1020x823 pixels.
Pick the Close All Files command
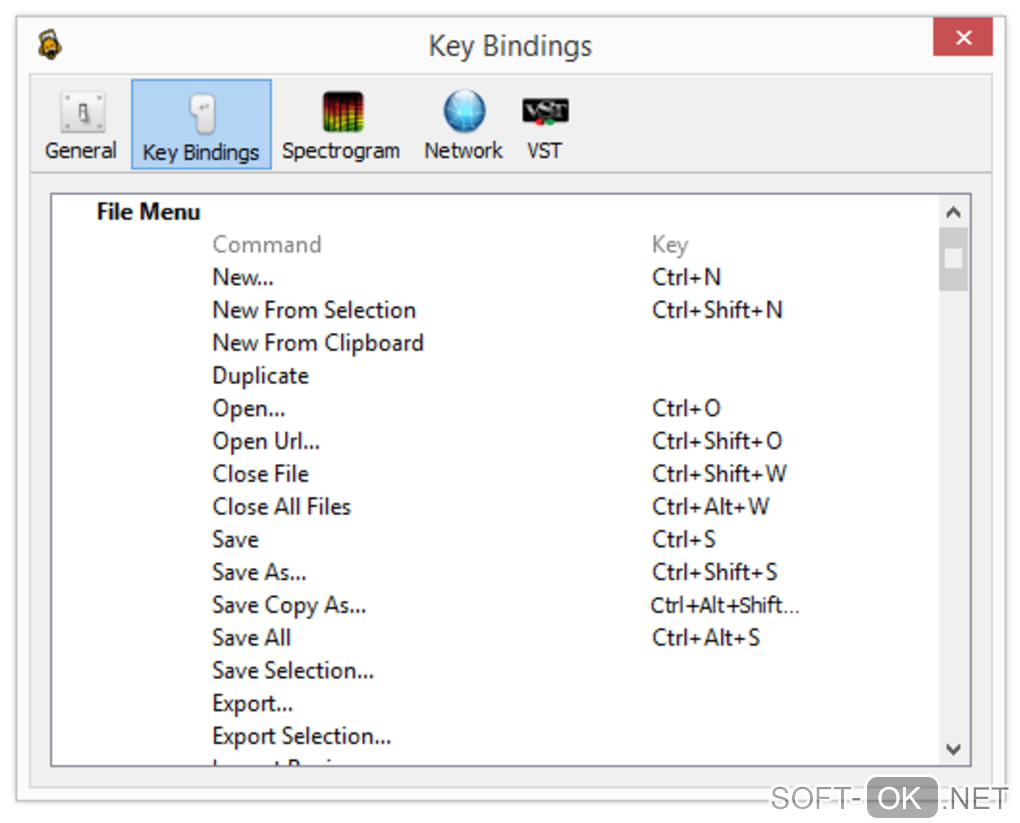282,507
